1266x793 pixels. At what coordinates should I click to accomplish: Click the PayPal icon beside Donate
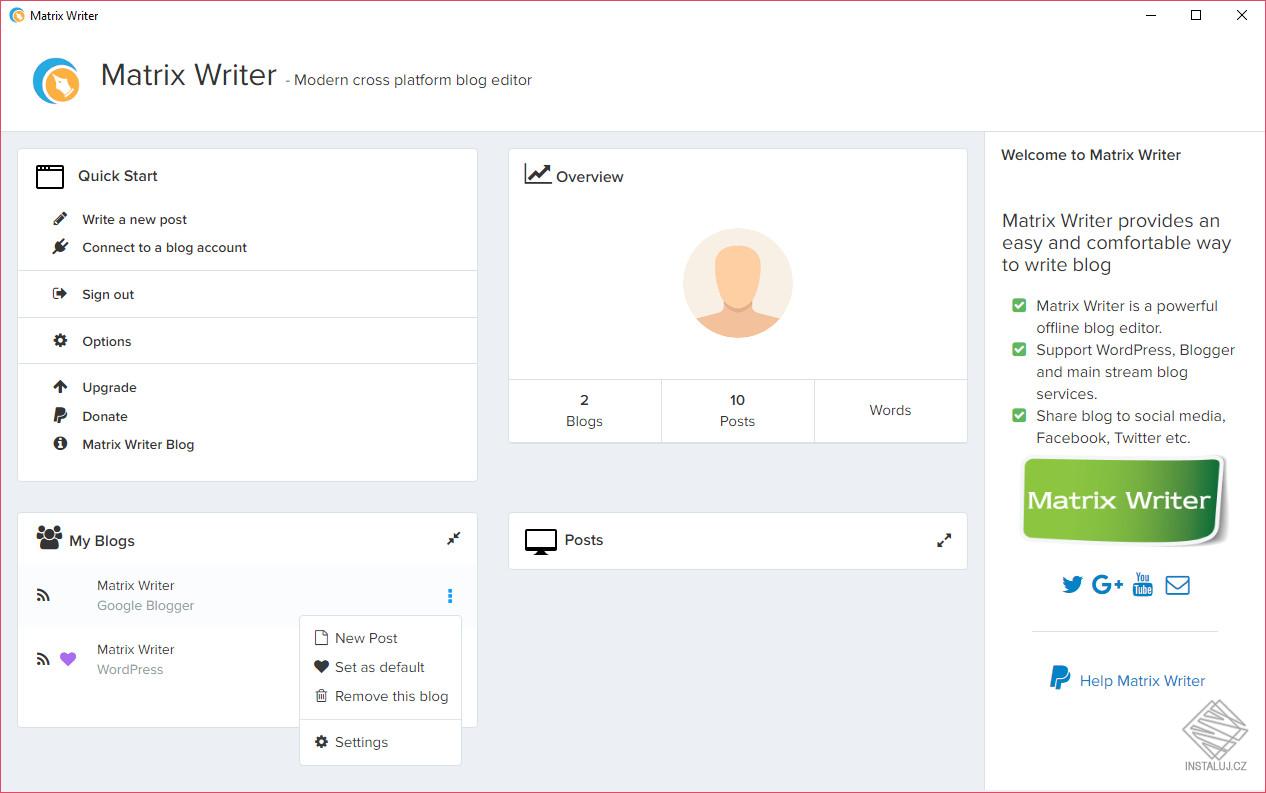[x=60, y=416]
